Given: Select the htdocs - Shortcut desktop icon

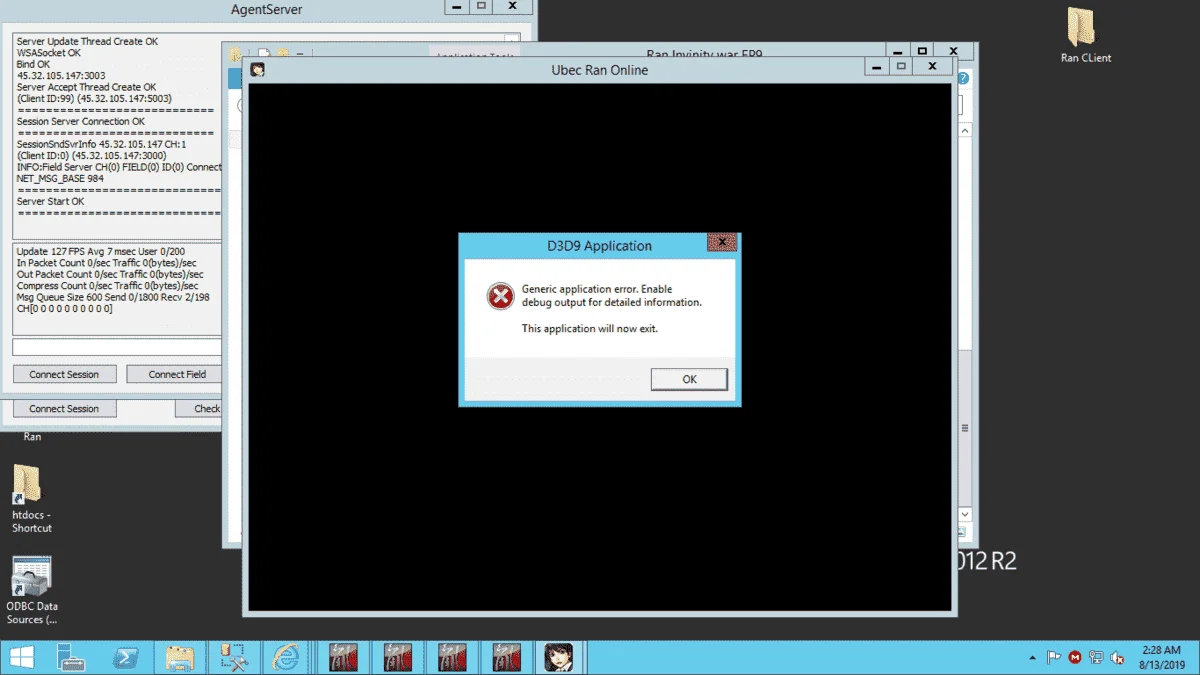Looking at the screenshot, I should click(31, 498).
